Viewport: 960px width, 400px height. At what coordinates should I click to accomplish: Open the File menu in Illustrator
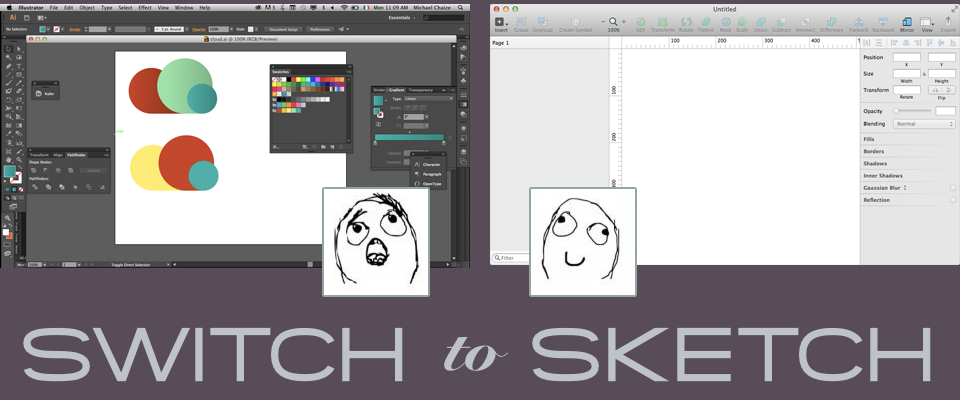coord(54,7)
